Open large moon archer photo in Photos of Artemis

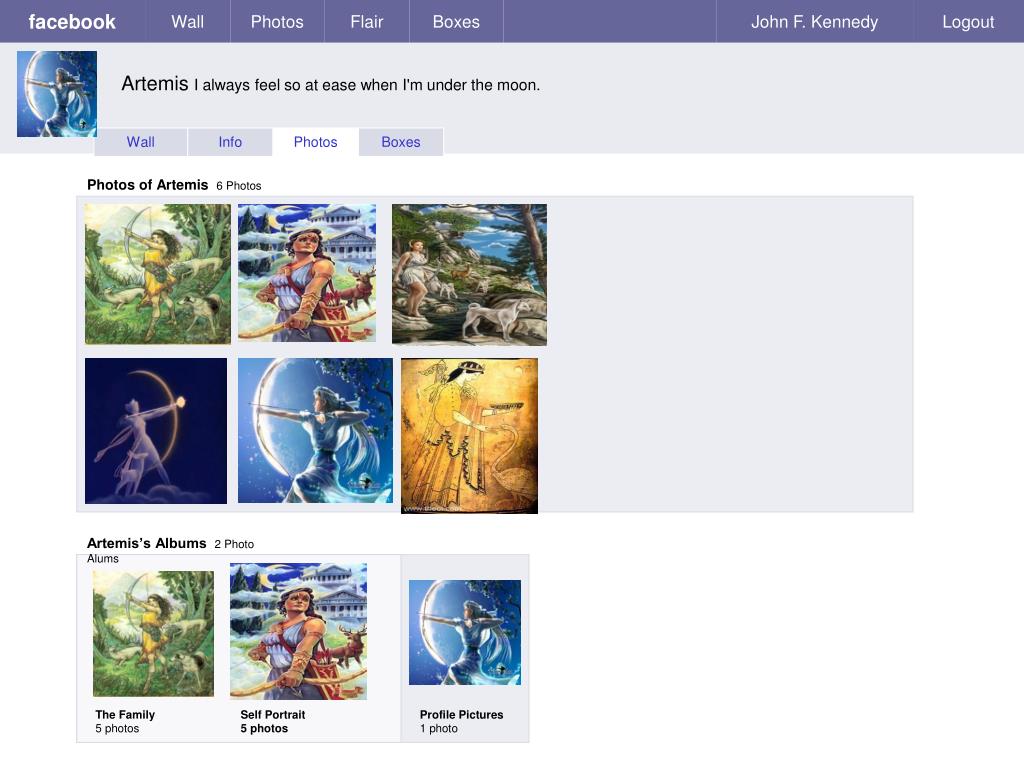(315, 430)
